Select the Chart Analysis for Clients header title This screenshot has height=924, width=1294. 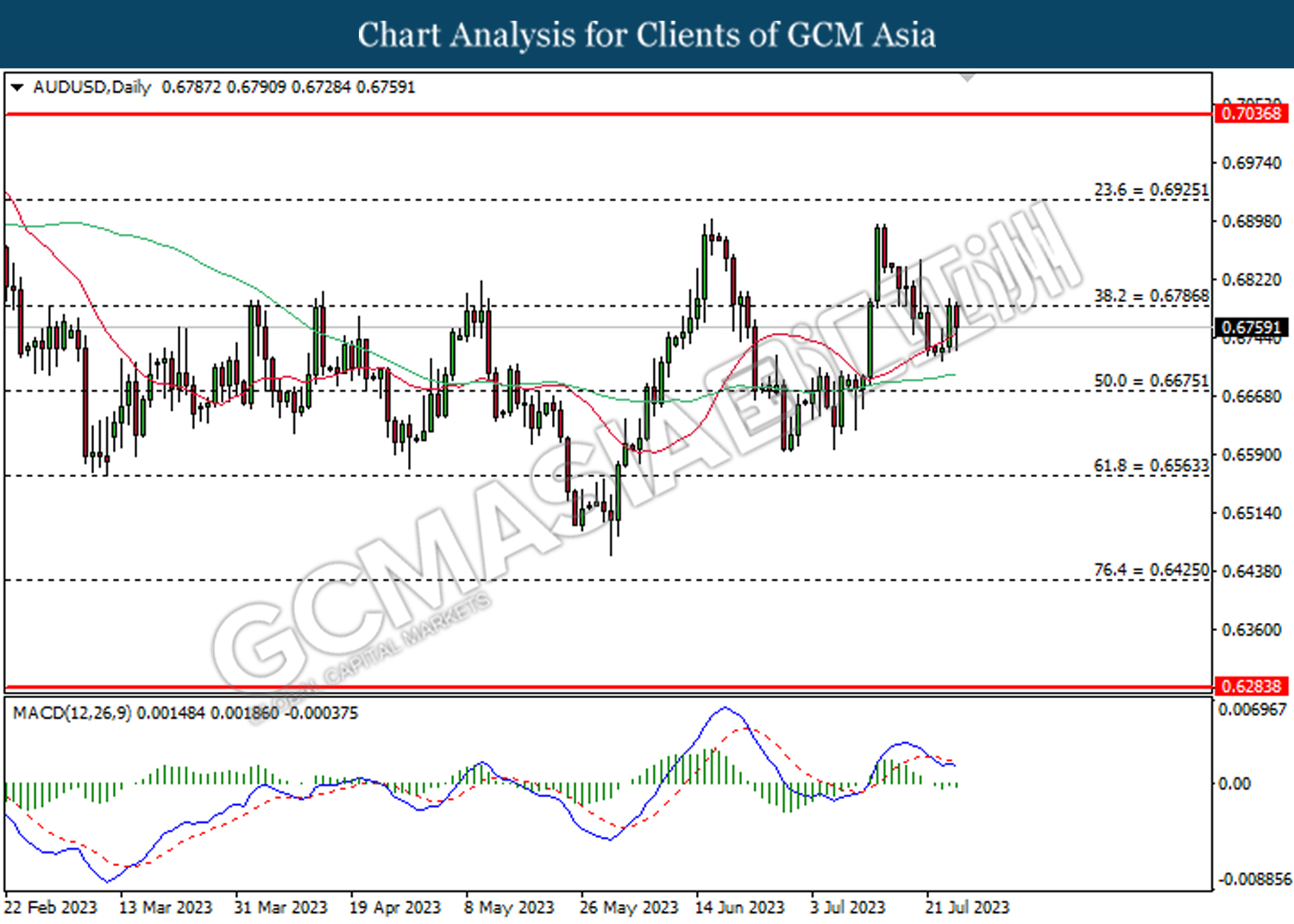pos(647,35)
